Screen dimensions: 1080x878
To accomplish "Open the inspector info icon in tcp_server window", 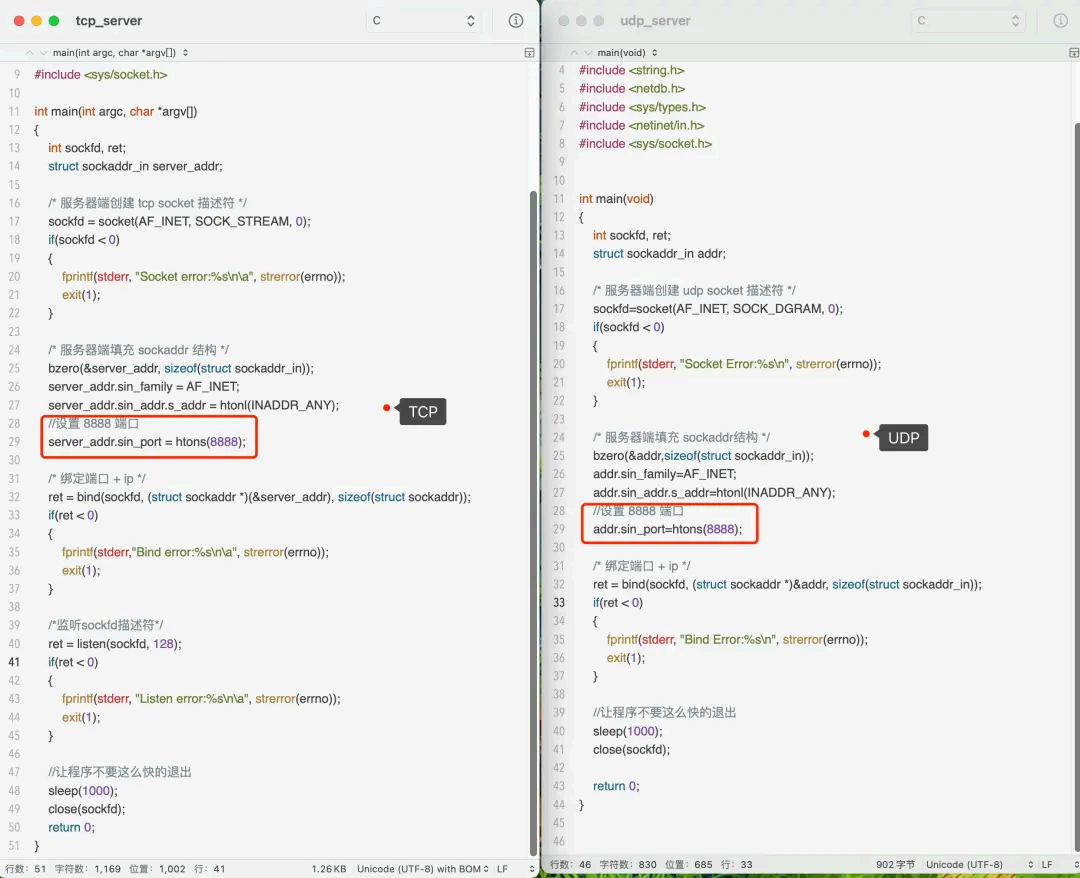I will (x=515, y=21).
